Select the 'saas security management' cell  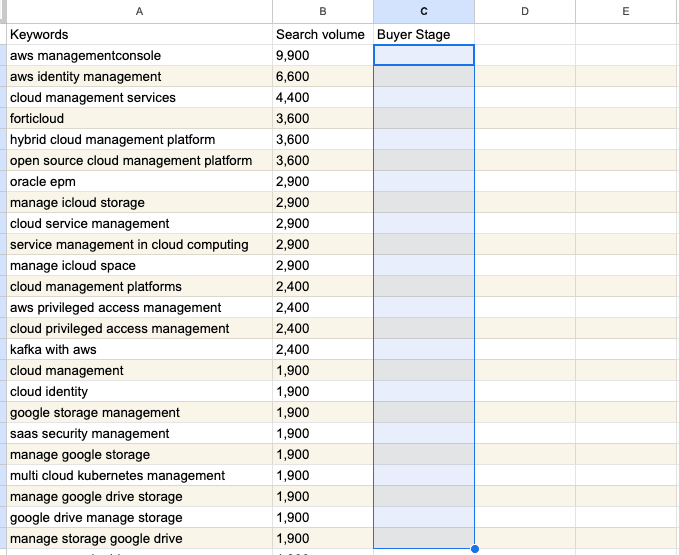click(139, 433)
